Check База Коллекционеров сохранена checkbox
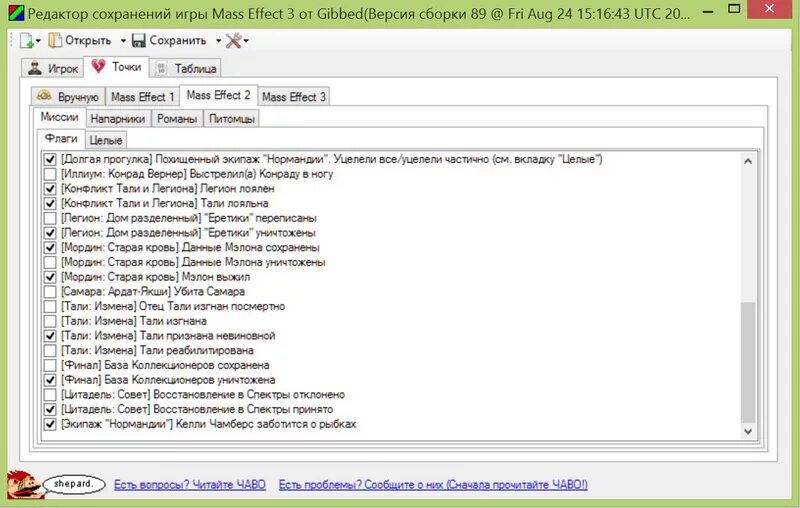The width and height of the screenshot is (800, 508). 49,365
